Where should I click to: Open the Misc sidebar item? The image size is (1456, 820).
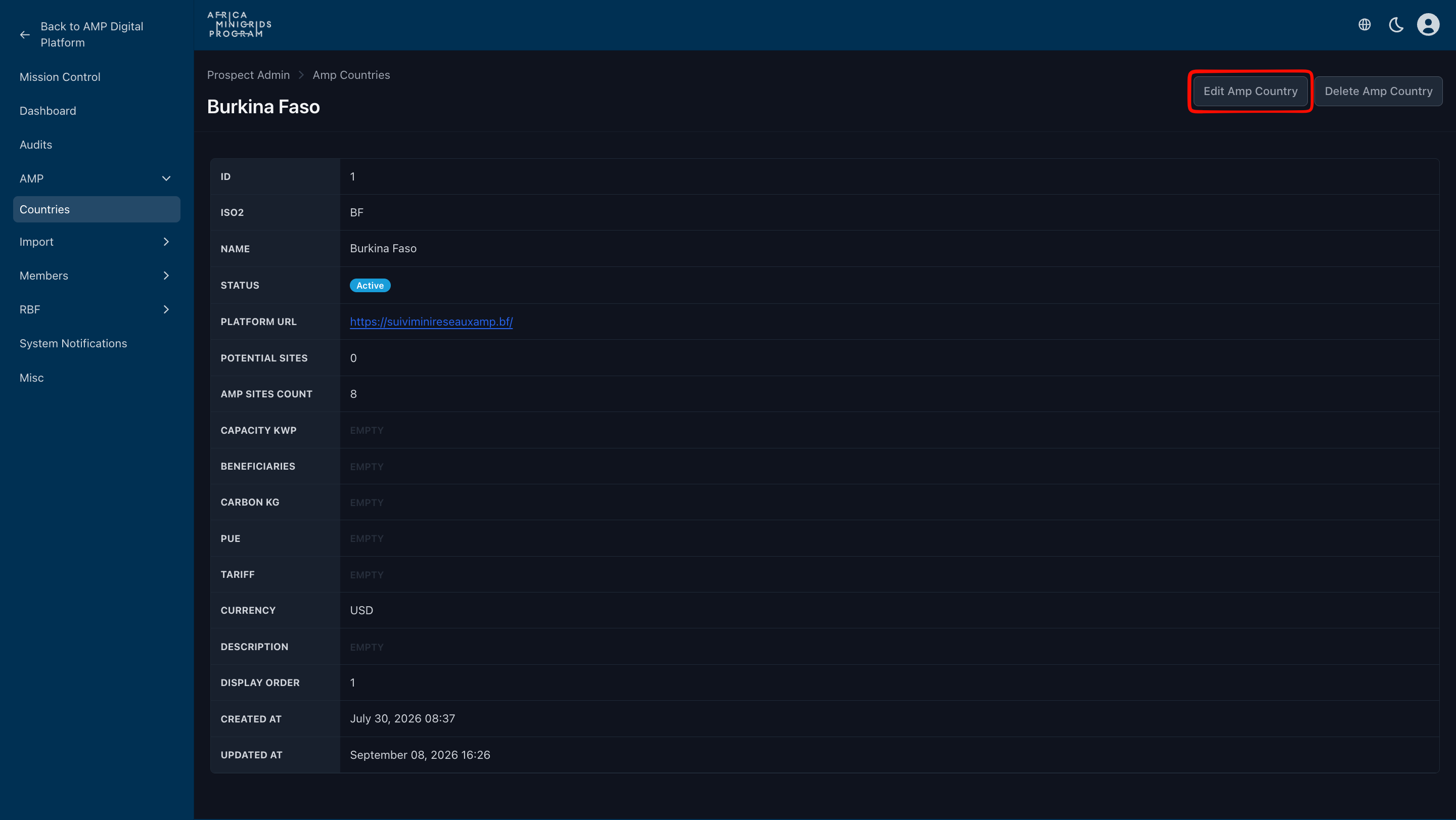32,378
